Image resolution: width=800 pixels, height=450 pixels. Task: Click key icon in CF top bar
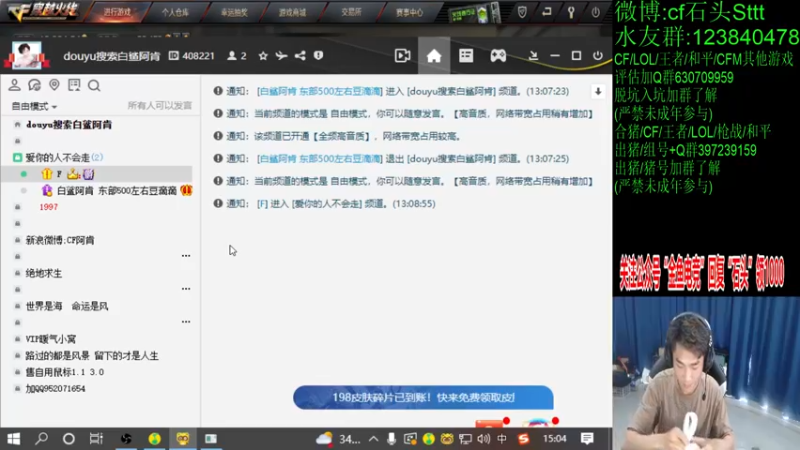pyautogui.click(x=571, y=12)
